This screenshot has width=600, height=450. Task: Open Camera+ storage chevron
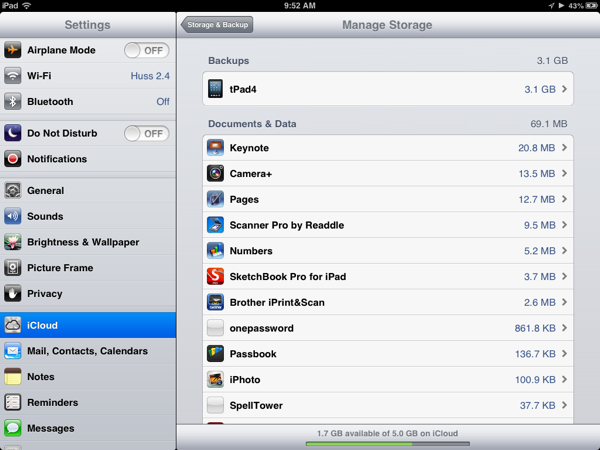click(564, 173)
